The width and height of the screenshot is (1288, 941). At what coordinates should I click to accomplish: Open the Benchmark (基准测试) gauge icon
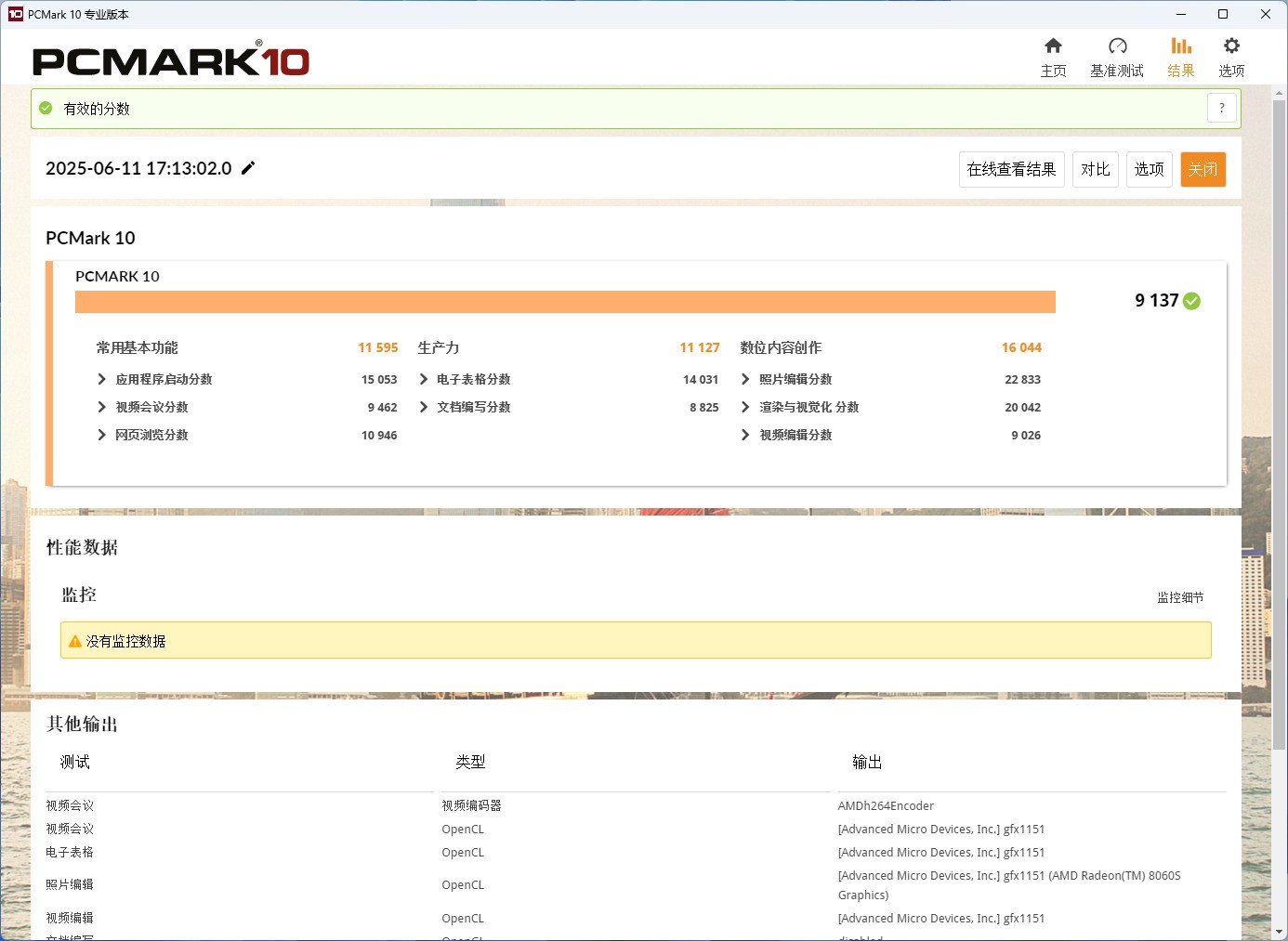tap(1117, 46)
